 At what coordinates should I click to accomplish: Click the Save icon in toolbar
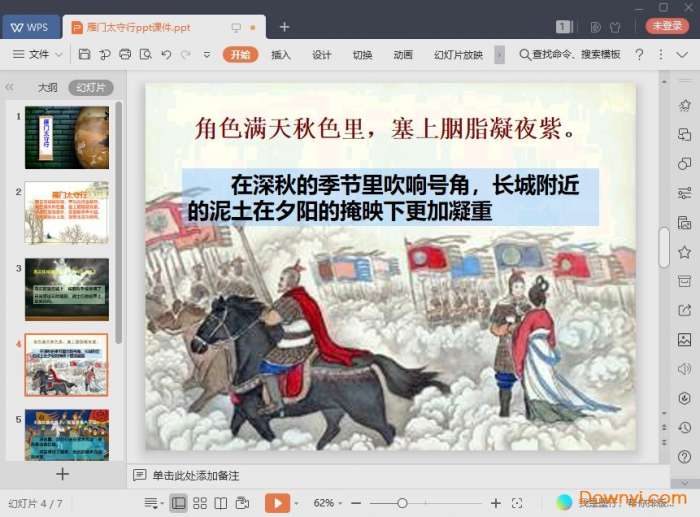84,54
